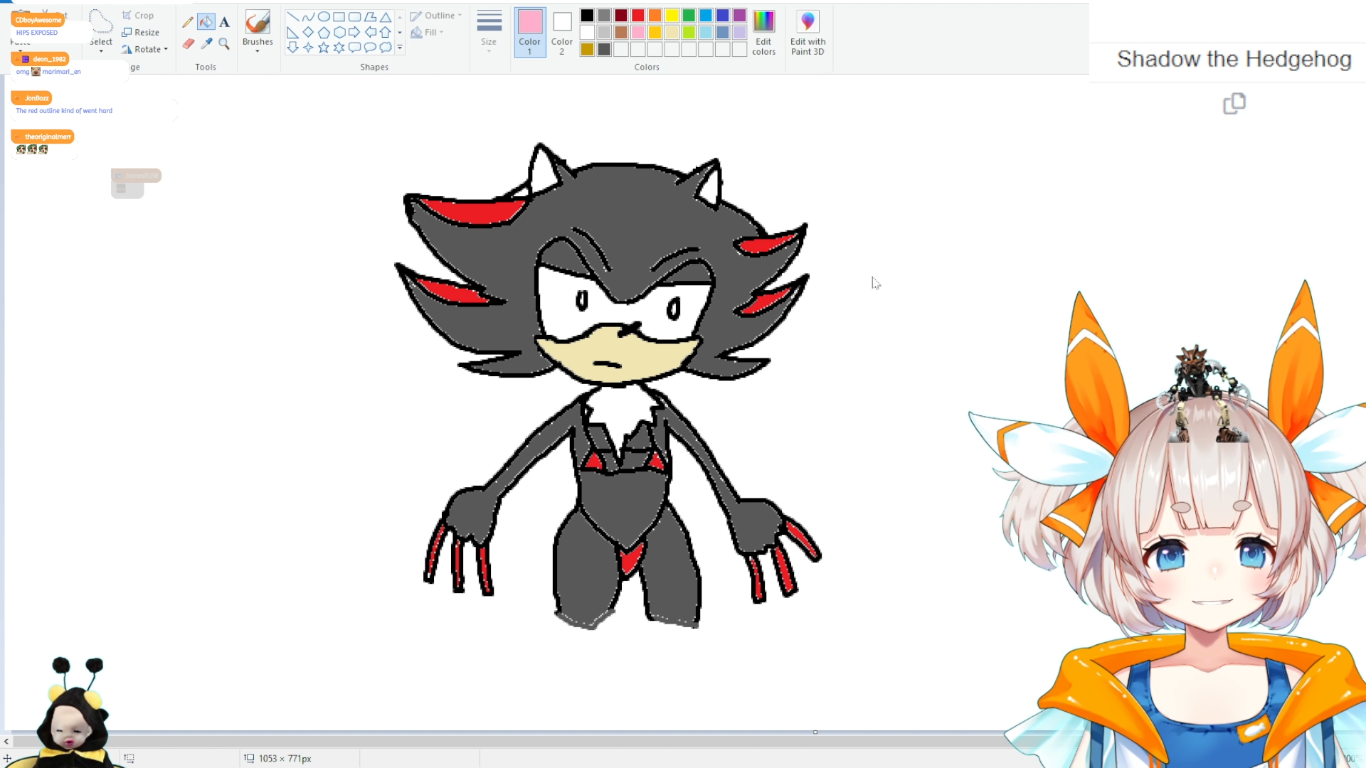Choose the Rectangle shape
The height and width of the screenshot is (768, 1366).
[339, 17]
